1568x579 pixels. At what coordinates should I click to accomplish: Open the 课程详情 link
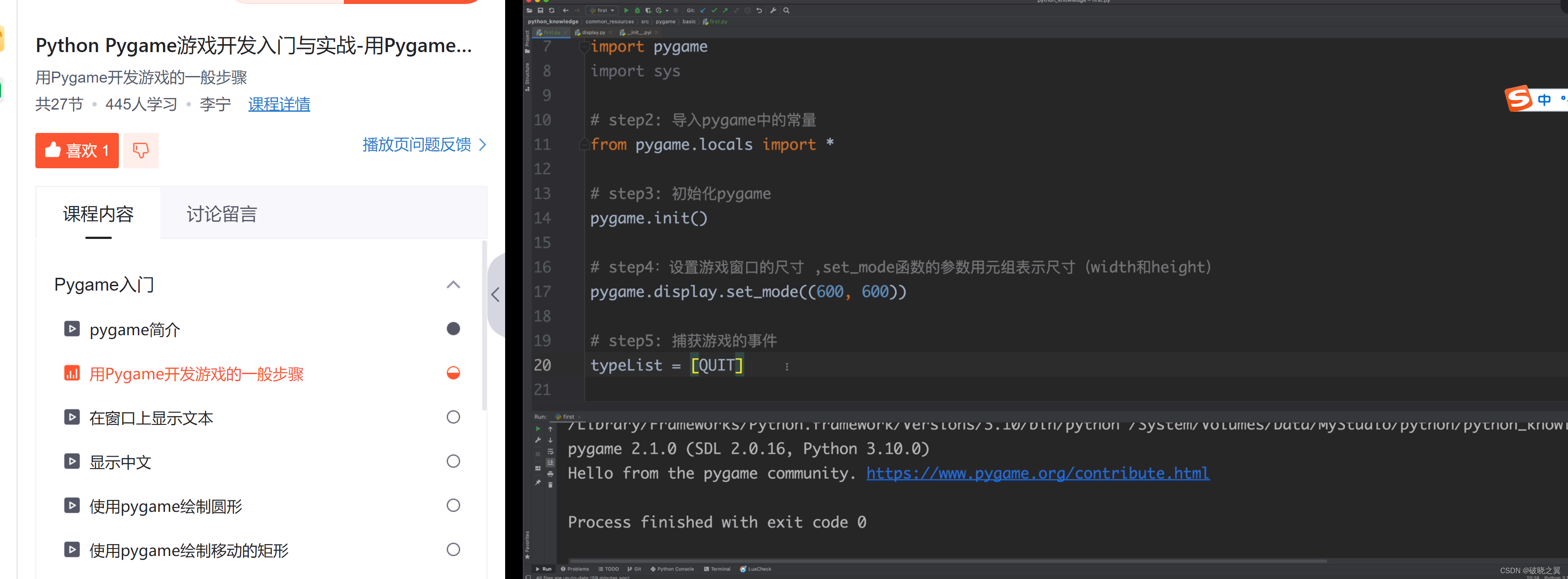[x=279, y=104]
